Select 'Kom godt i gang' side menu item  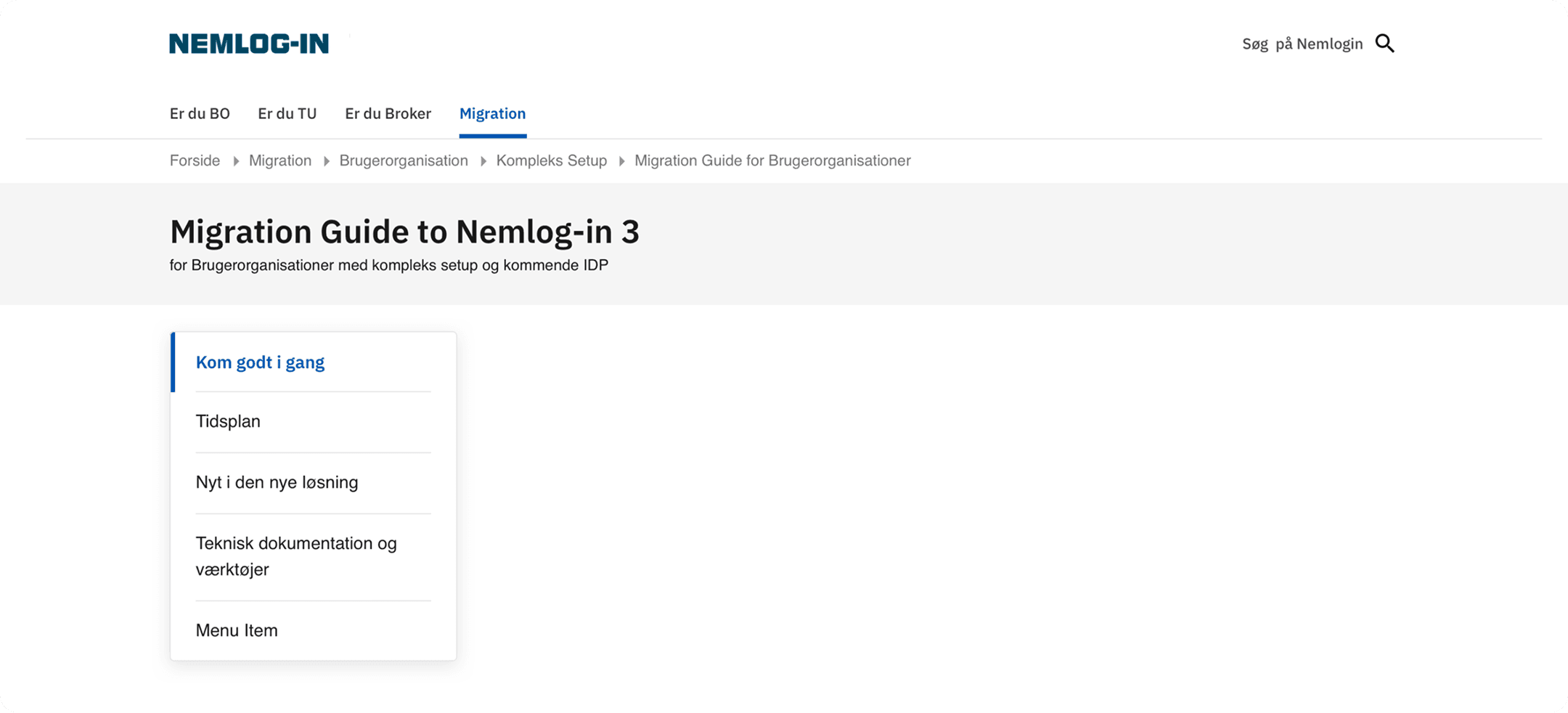314,362
